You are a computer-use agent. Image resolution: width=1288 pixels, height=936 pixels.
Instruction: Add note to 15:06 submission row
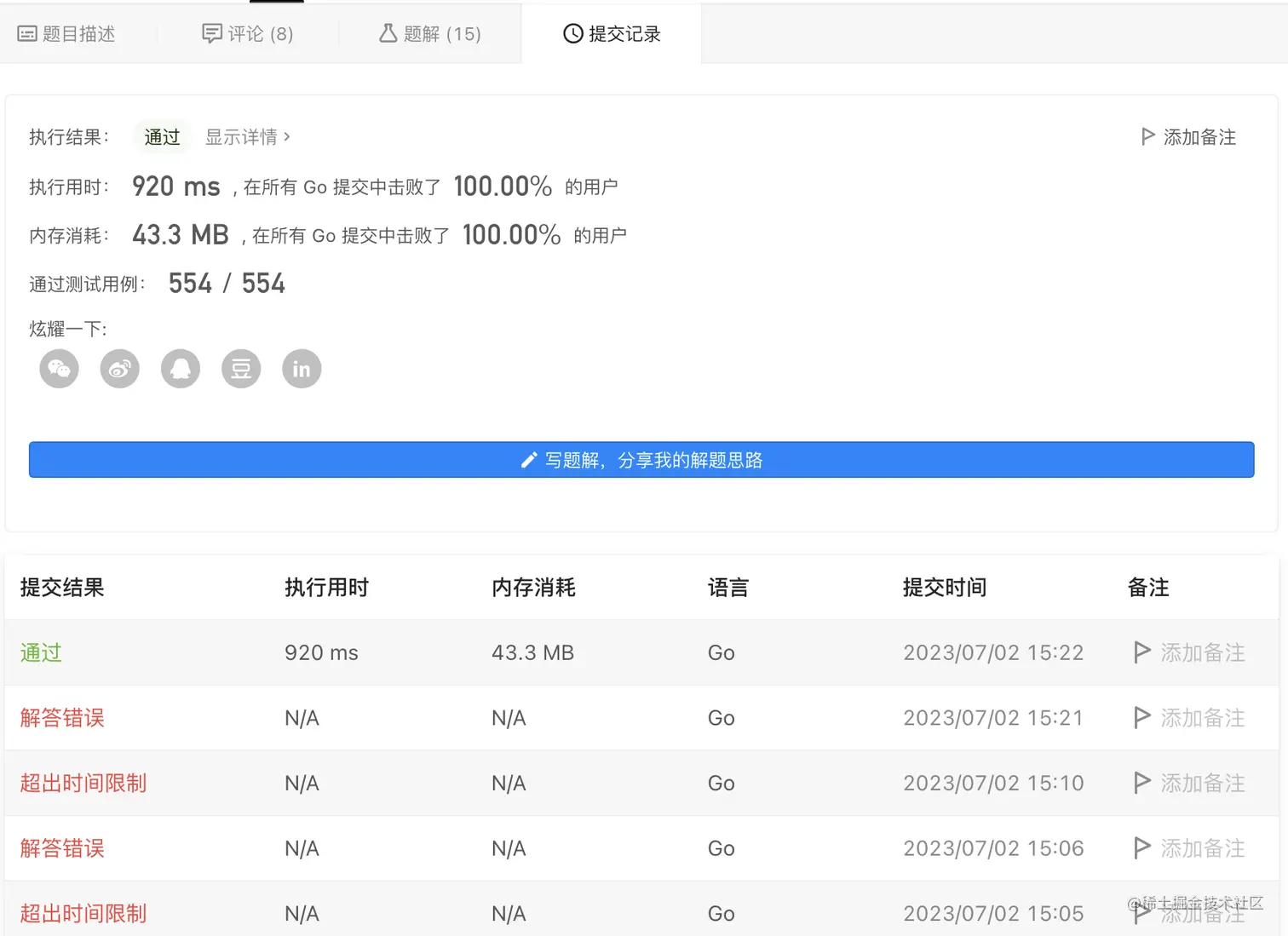pyautogui.click(x=1189, y=848)
